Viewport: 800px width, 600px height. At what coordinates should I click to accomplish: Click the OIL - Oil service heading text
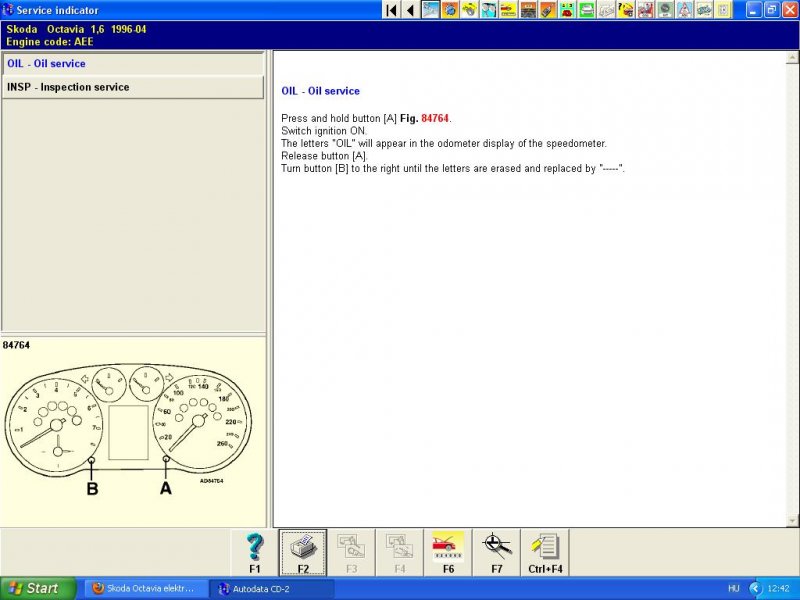[320, 91]
